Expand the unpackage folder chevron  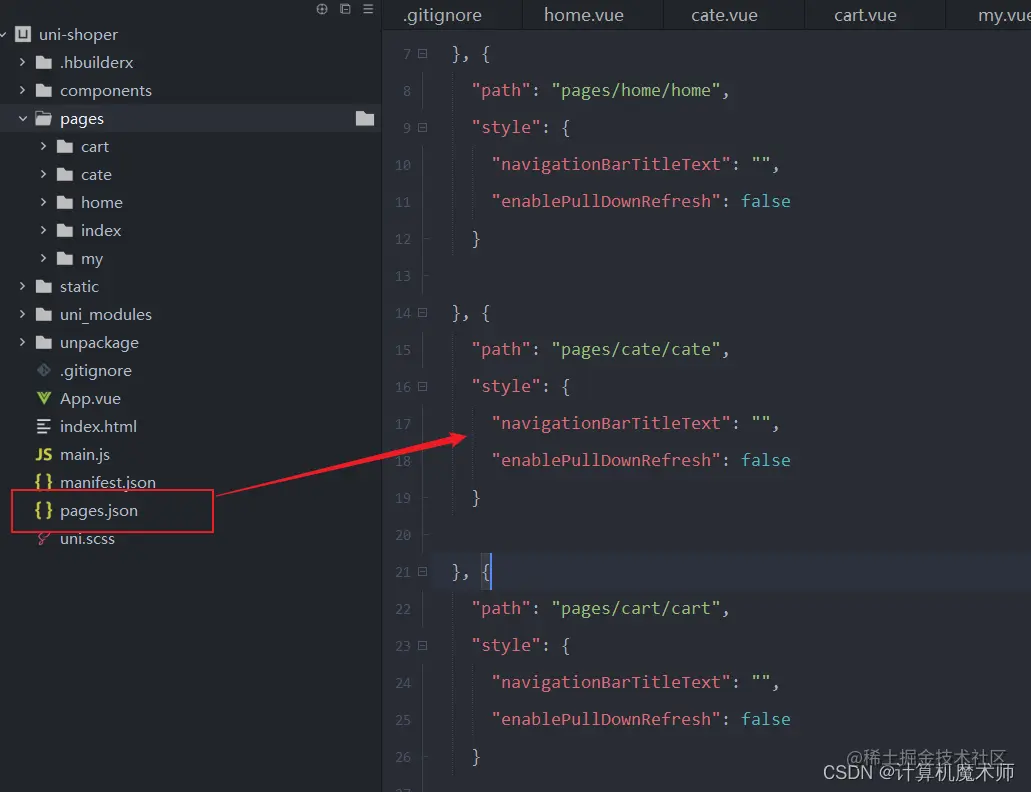(x=22, y=342)
